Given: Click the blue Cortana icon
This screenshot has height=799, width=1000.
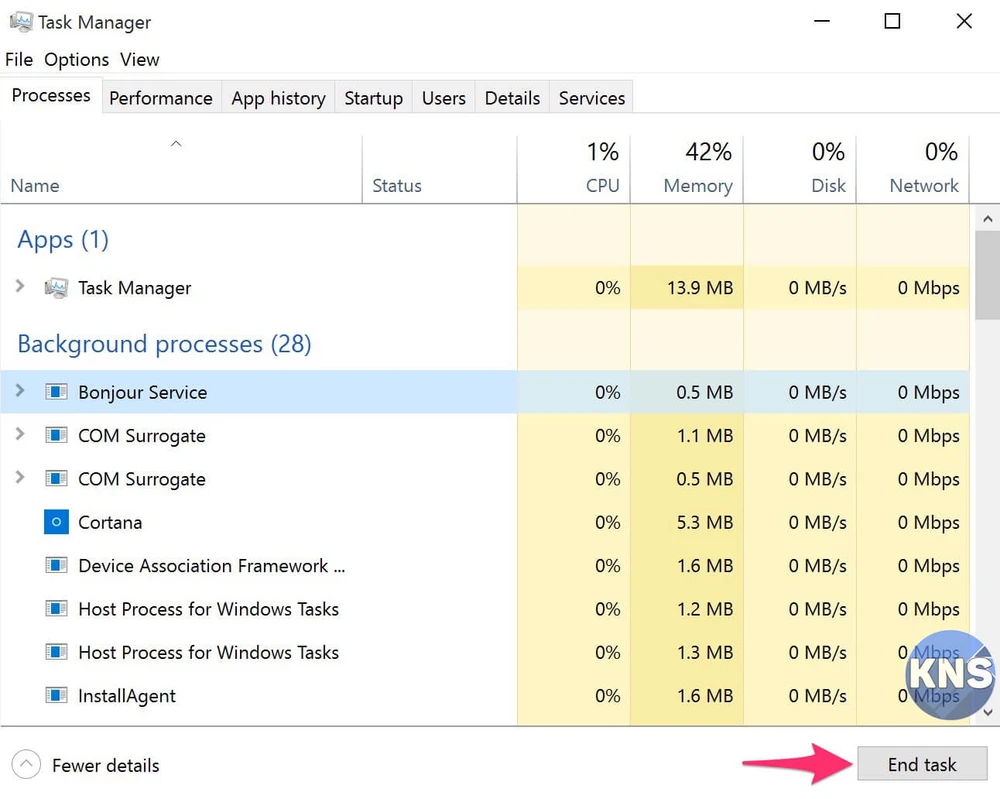Looking at the screenshot, I should [x=56, y=522].
